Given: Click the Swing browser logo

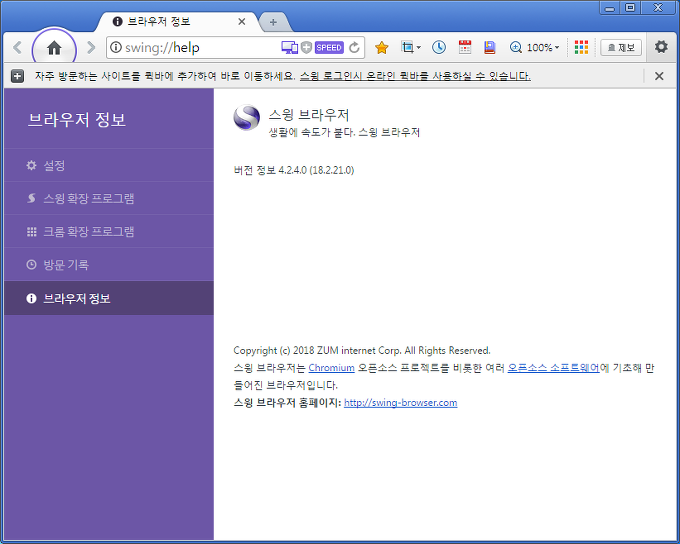Looking at the screenshot, I should [x=246, y=118].
